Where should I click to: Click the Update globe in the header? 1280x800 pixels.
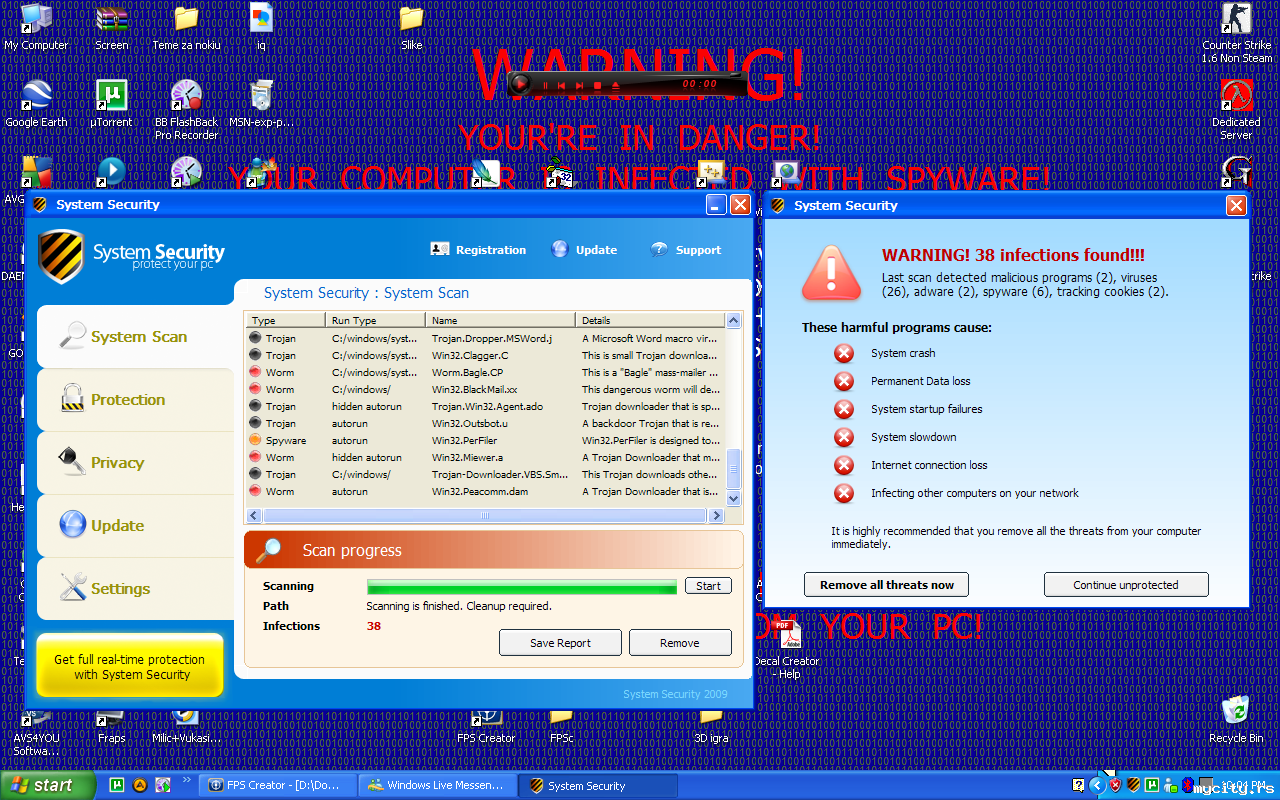560,249
